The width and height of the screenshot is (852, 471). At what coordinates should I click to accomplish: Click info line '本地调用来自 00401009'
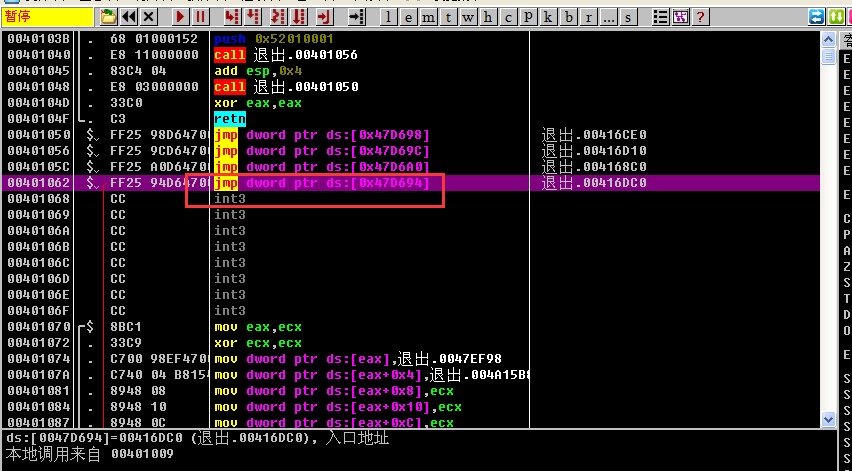90,454
